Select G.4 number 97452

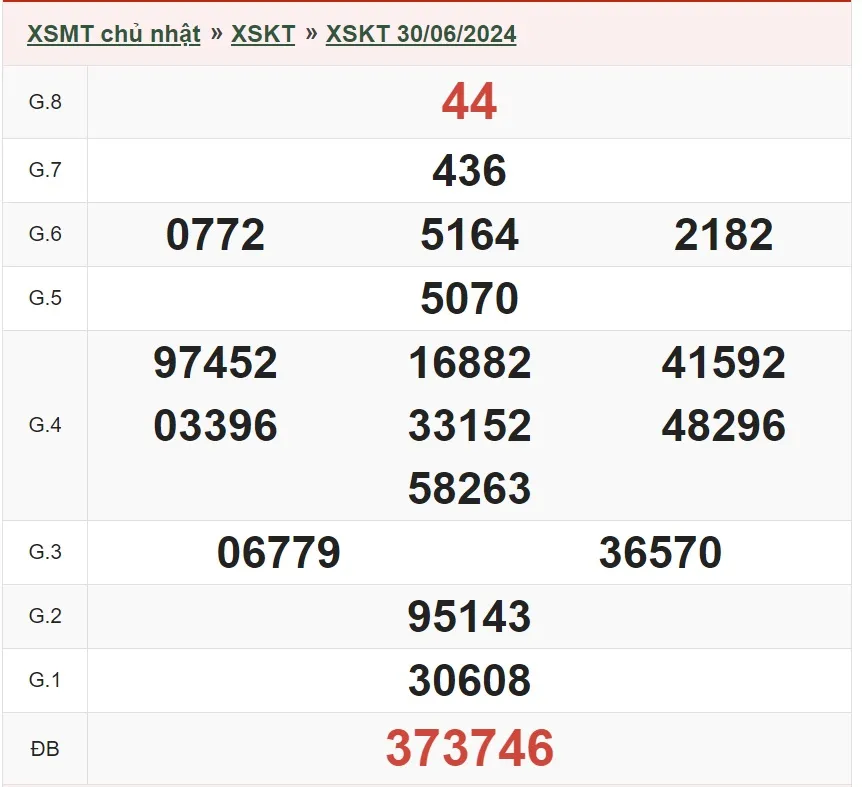click(x=215, y=363)
